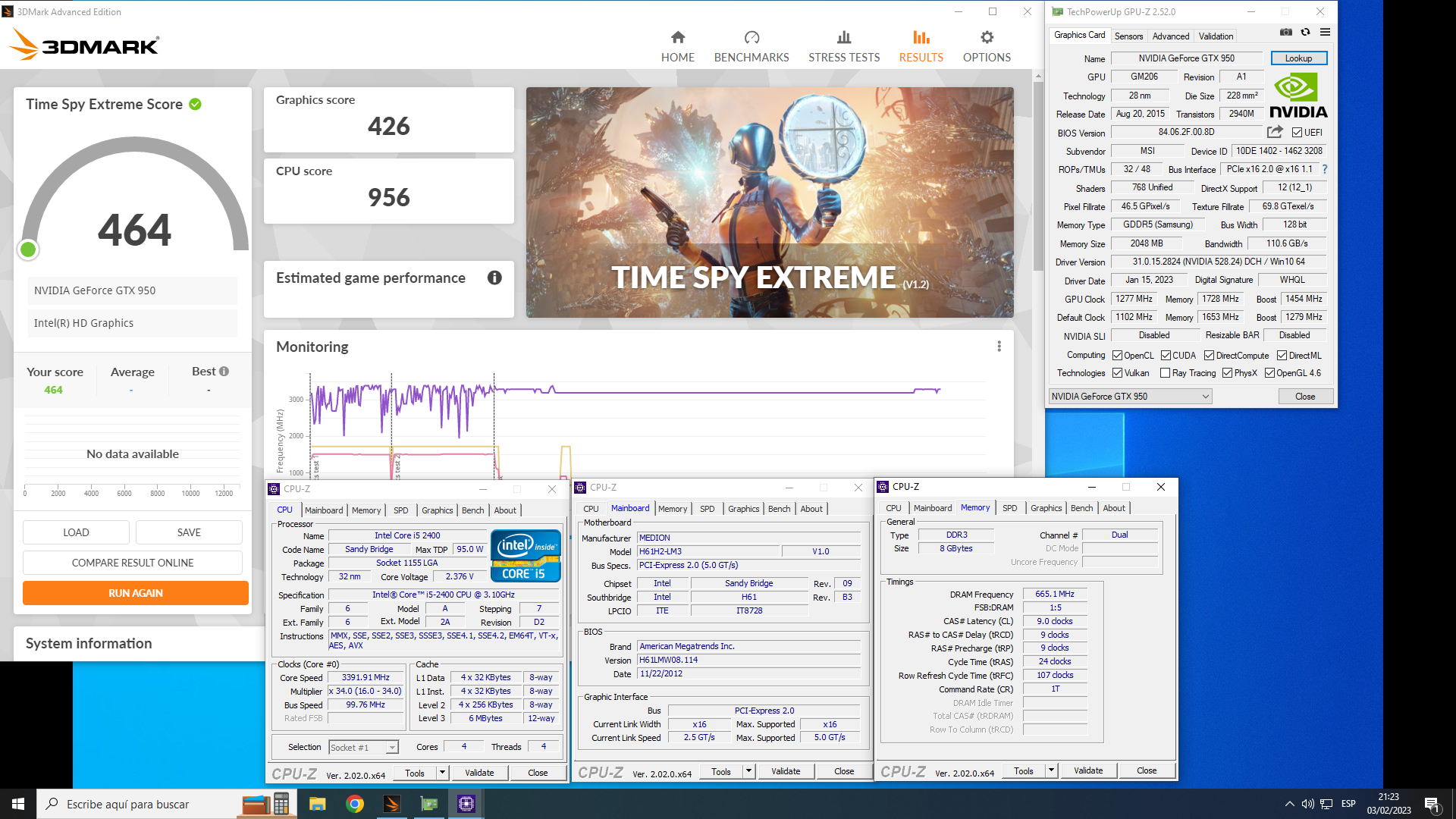Toggle the OpenGL 4.6 checkbox
The width and height of the screenshot is (1456, 819).
(1269, 373)
